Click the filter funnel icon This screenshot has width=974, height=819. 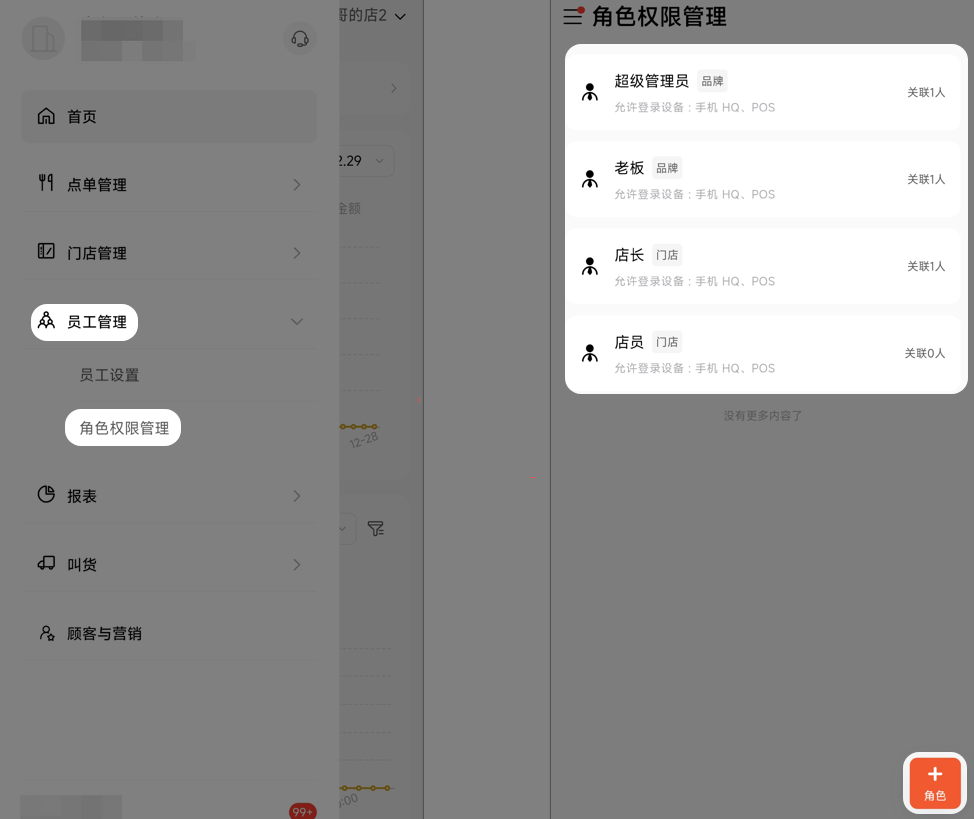376,528
